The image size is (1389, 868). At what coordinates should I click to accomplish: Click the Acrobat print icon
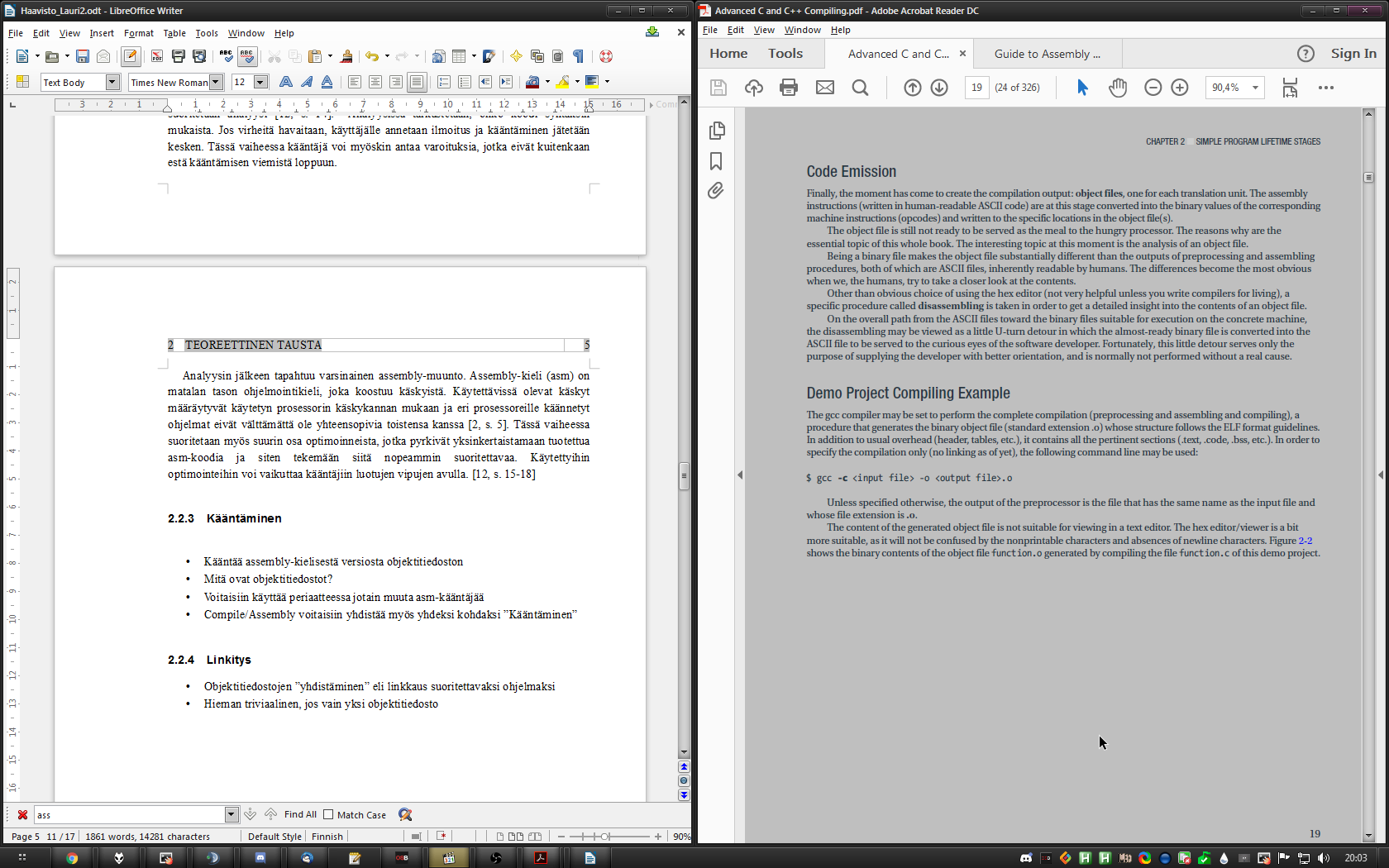tap(789, 88)
